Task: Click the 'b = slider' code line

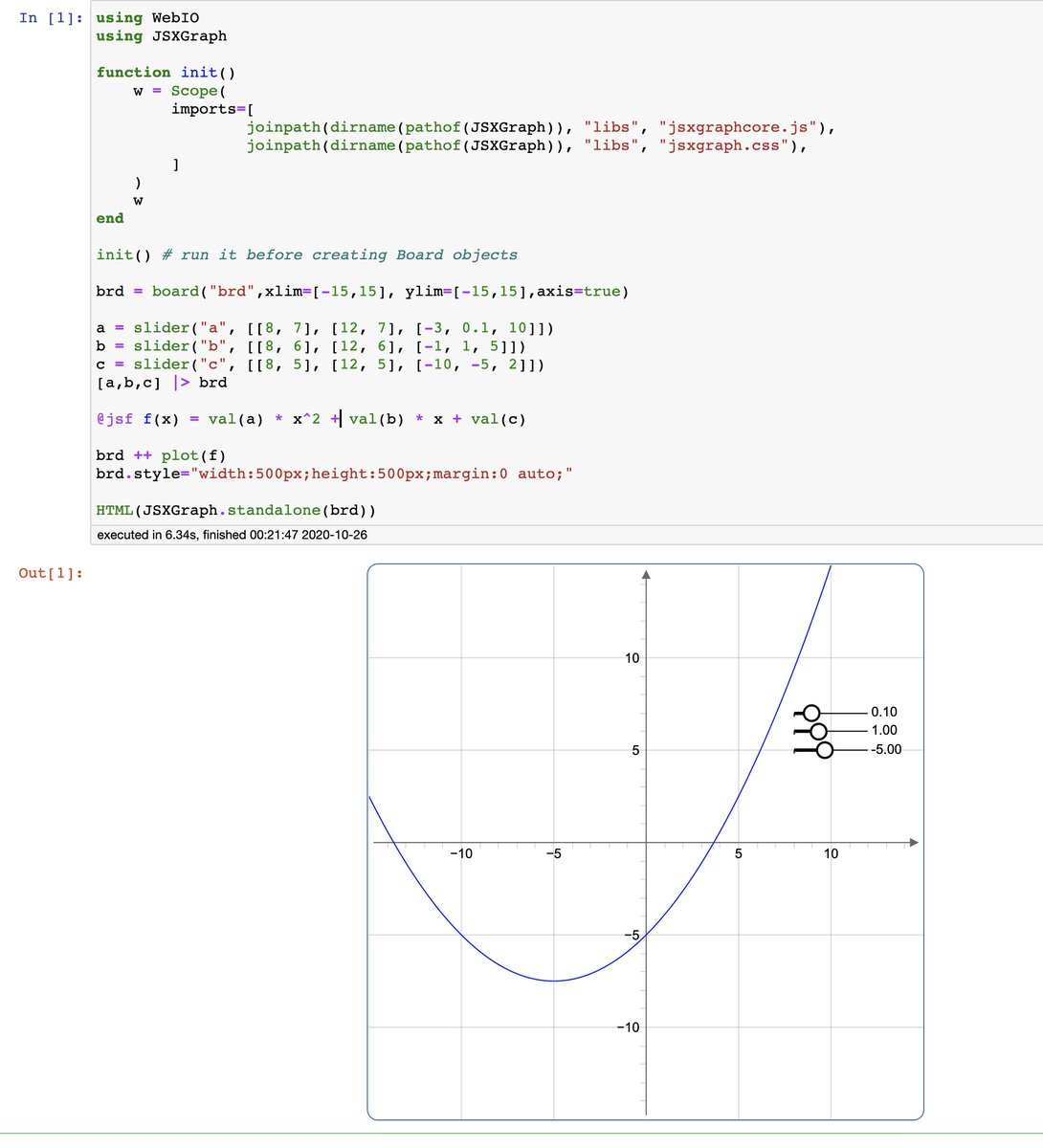Action: pyautogui.click(x=311, y=346)
